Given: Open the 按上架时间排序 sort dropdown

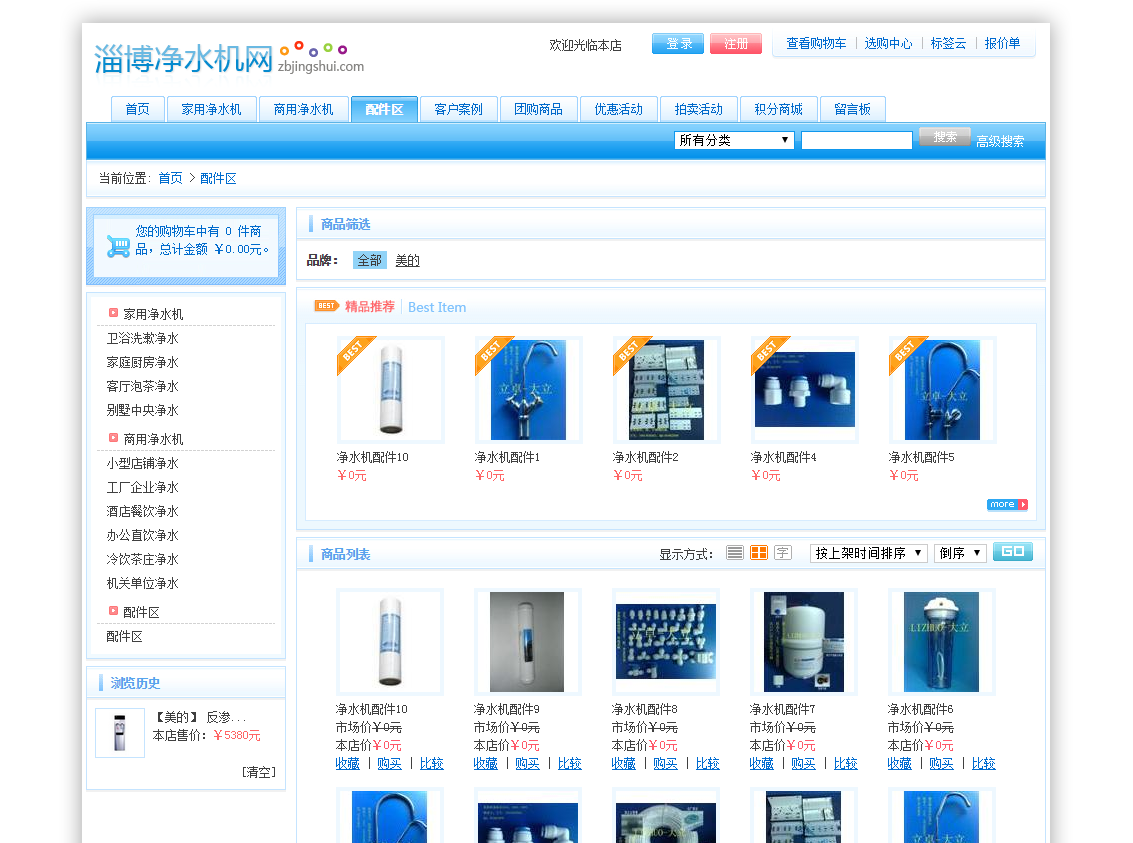Looking at the screenshot, I should [x=869, y=553].
